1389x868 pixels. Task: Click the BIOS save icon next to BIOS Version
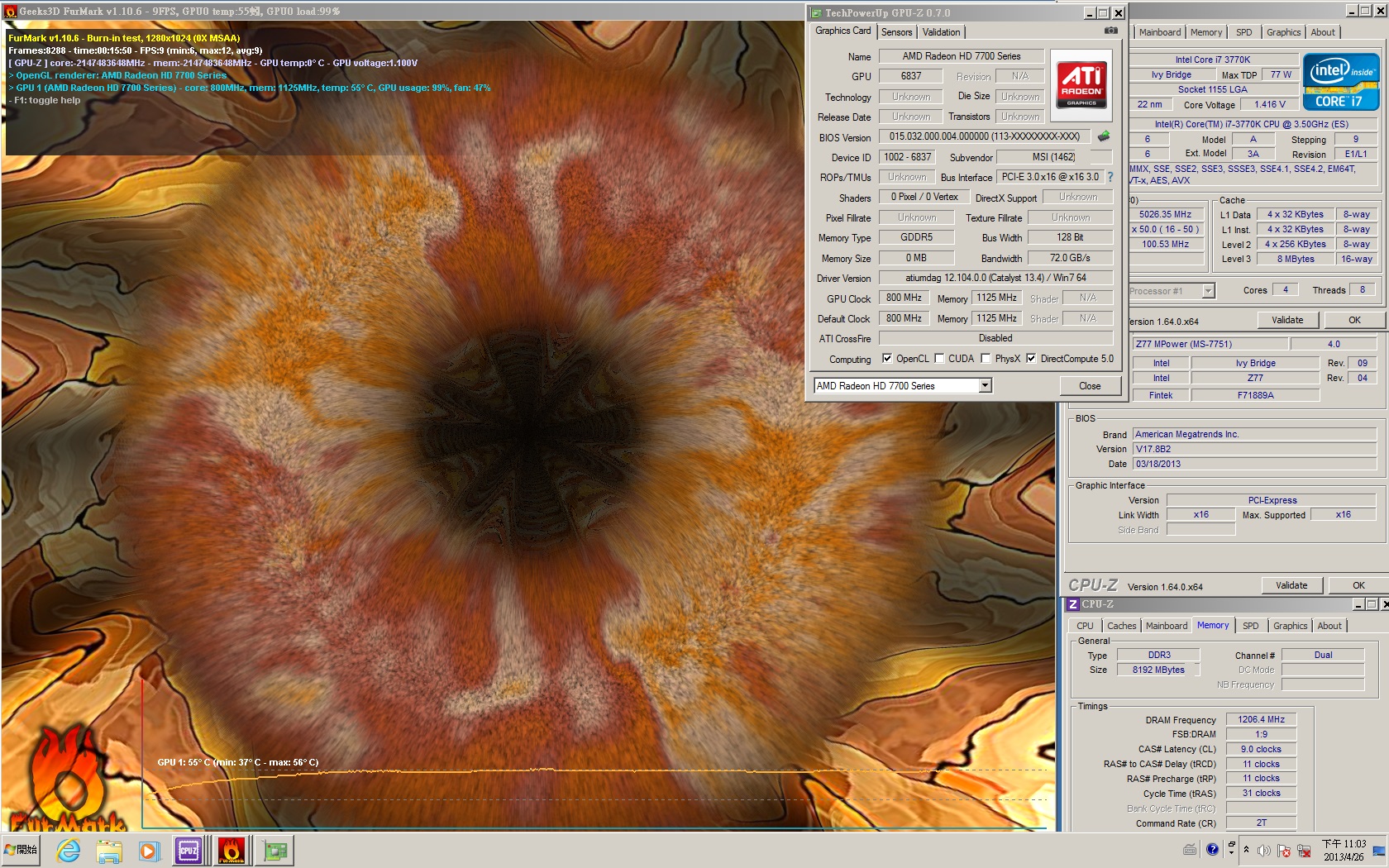pos(1103,137)
